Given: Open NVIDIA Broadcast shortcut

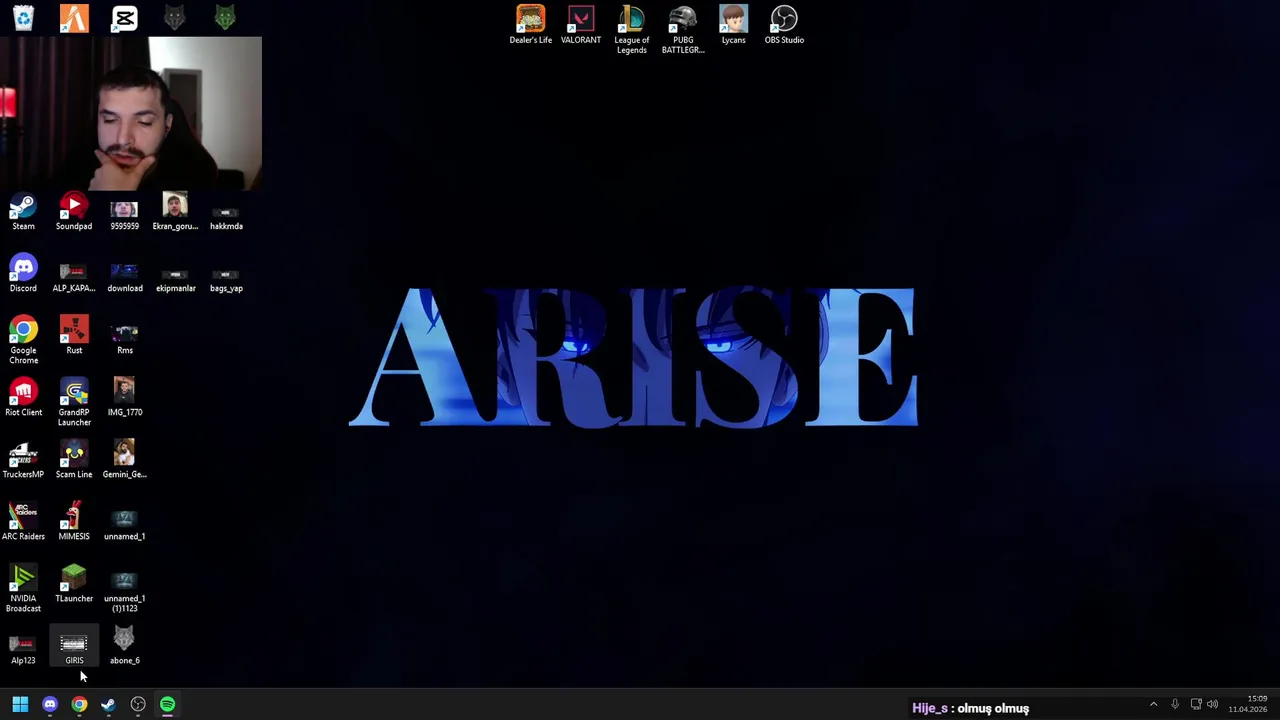Looking at the screenshot, I should coord(23,589).
